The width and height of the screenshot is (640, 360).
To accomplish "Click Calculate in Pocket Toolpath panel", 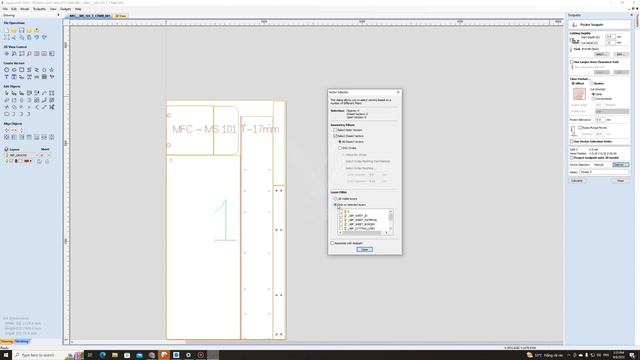I will (577, 180).
